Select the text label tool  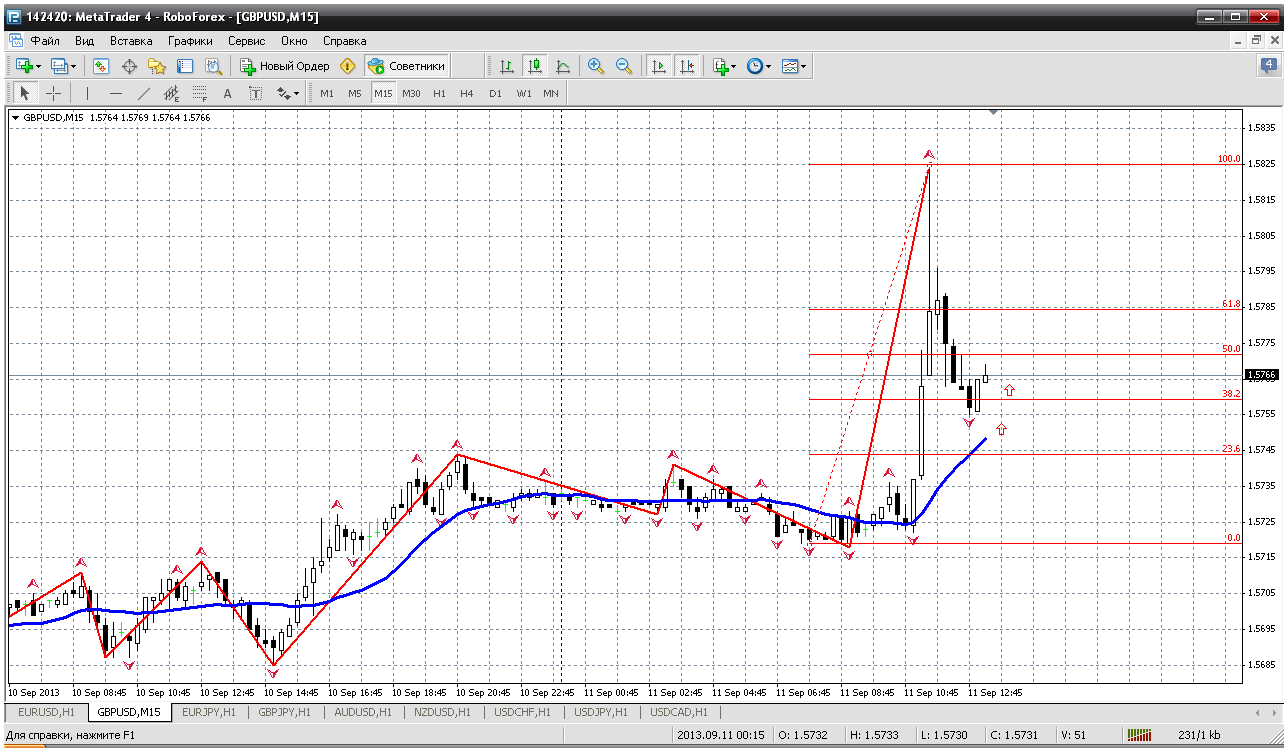(255, 93)
